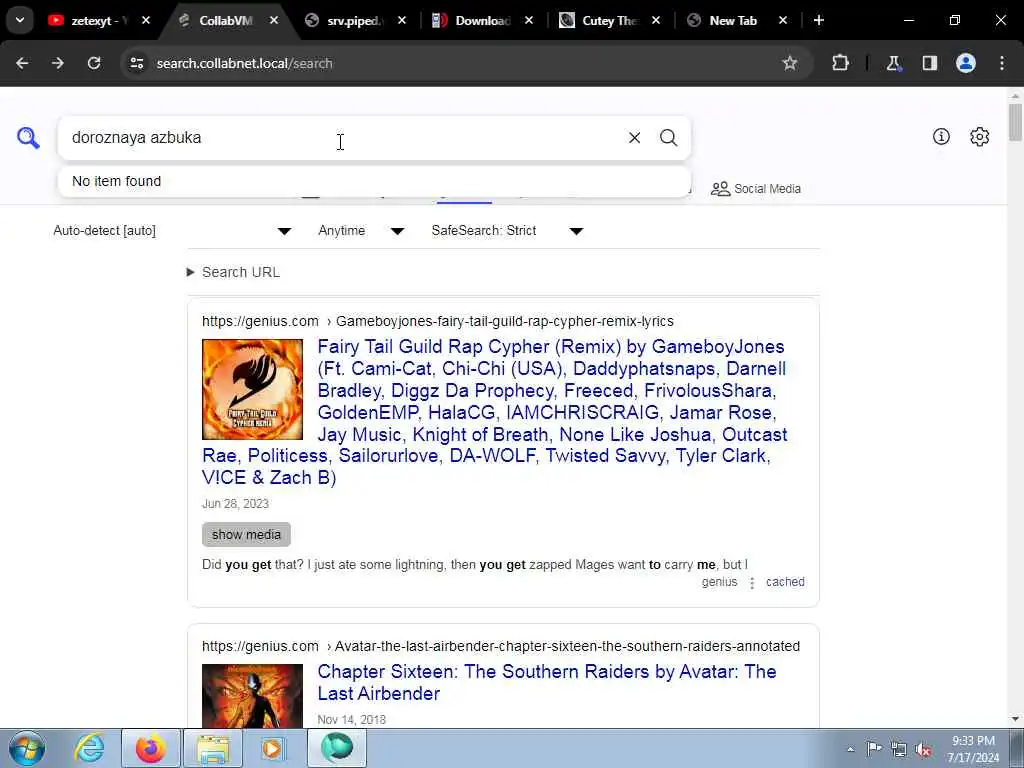This screenshot has height=768, width=1024.
Task: Close the srv.piped tab
Action: (x=402, y=21)
